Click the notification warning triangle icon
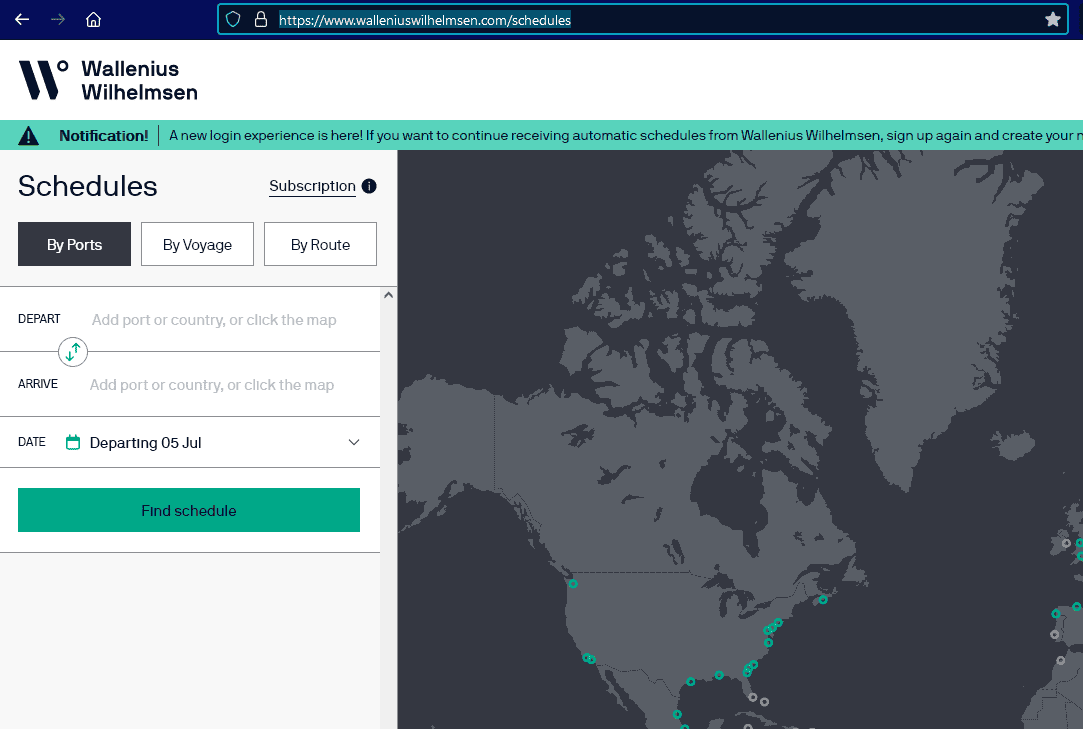Image resolution: width=1083 pixels, height=729 pixels. pyautogui.click(x=28, y=135)
